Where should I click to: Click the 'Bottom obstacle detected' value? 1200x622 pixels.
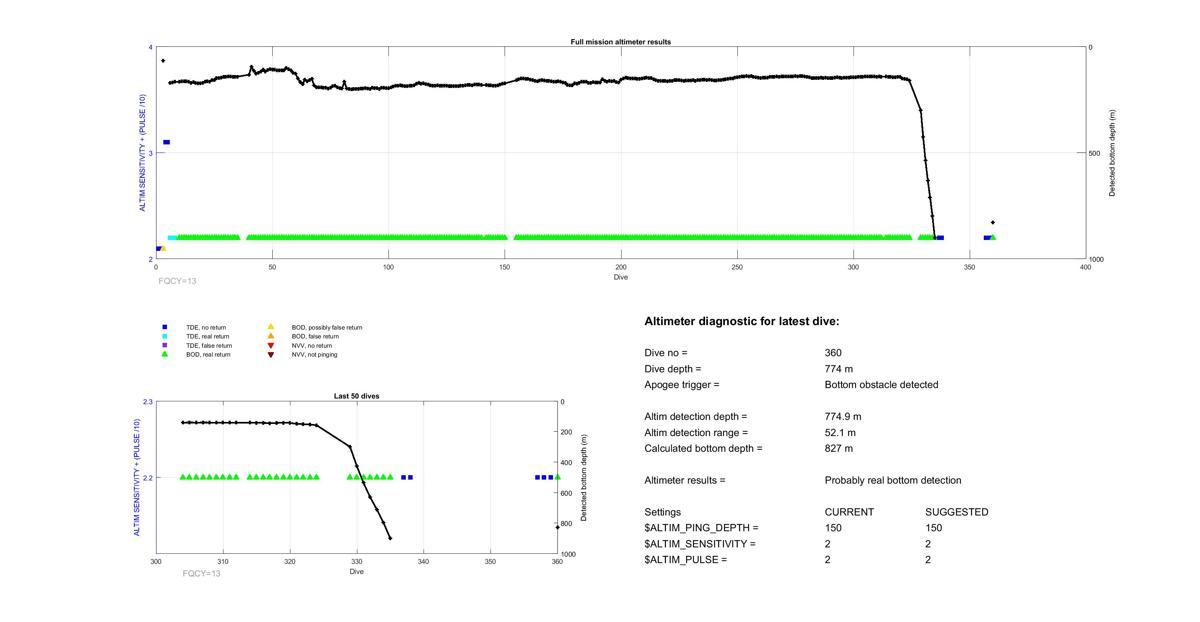(x=881, y=385)
